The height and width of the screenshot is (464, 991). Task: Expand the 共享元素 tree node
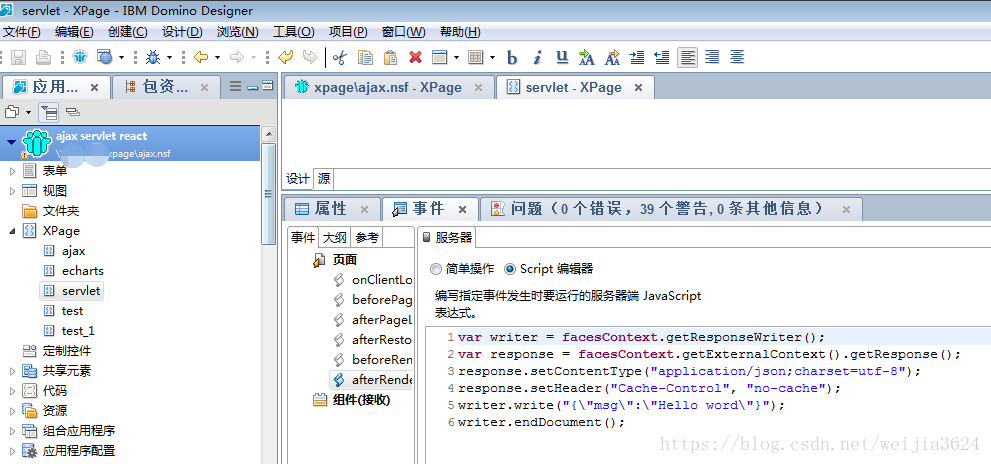(13, 371)
